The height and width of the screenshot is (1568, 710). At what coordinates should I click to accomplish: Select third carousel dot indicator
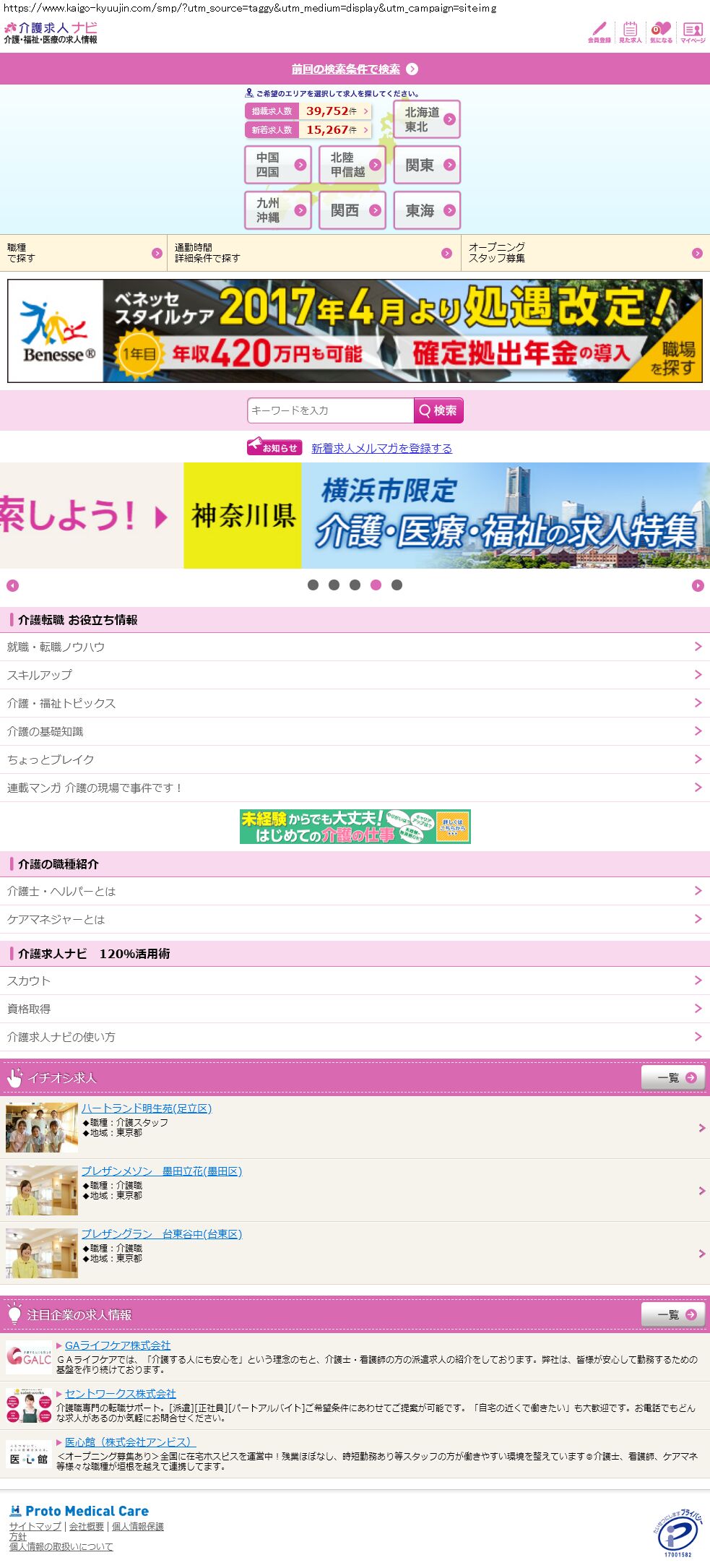(x=355, y=585)
